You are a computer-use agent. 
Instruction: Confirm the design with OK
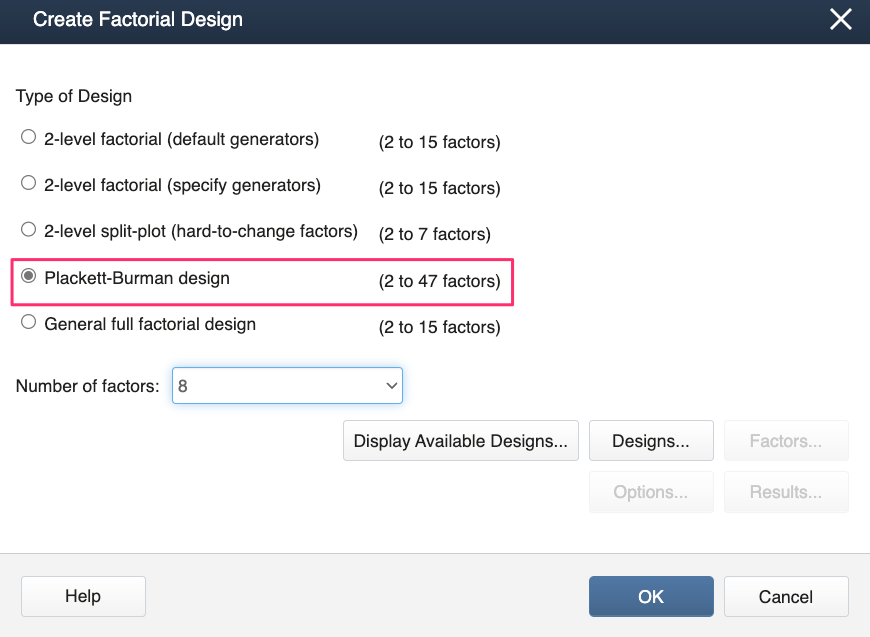coord(650,596)
